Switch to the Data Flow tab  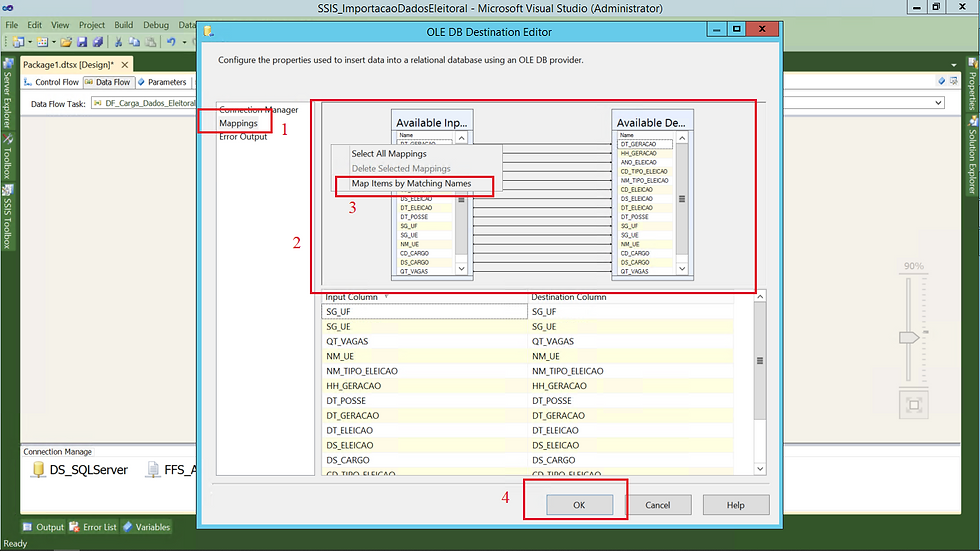pyautogui.click(x=108, y=82)
